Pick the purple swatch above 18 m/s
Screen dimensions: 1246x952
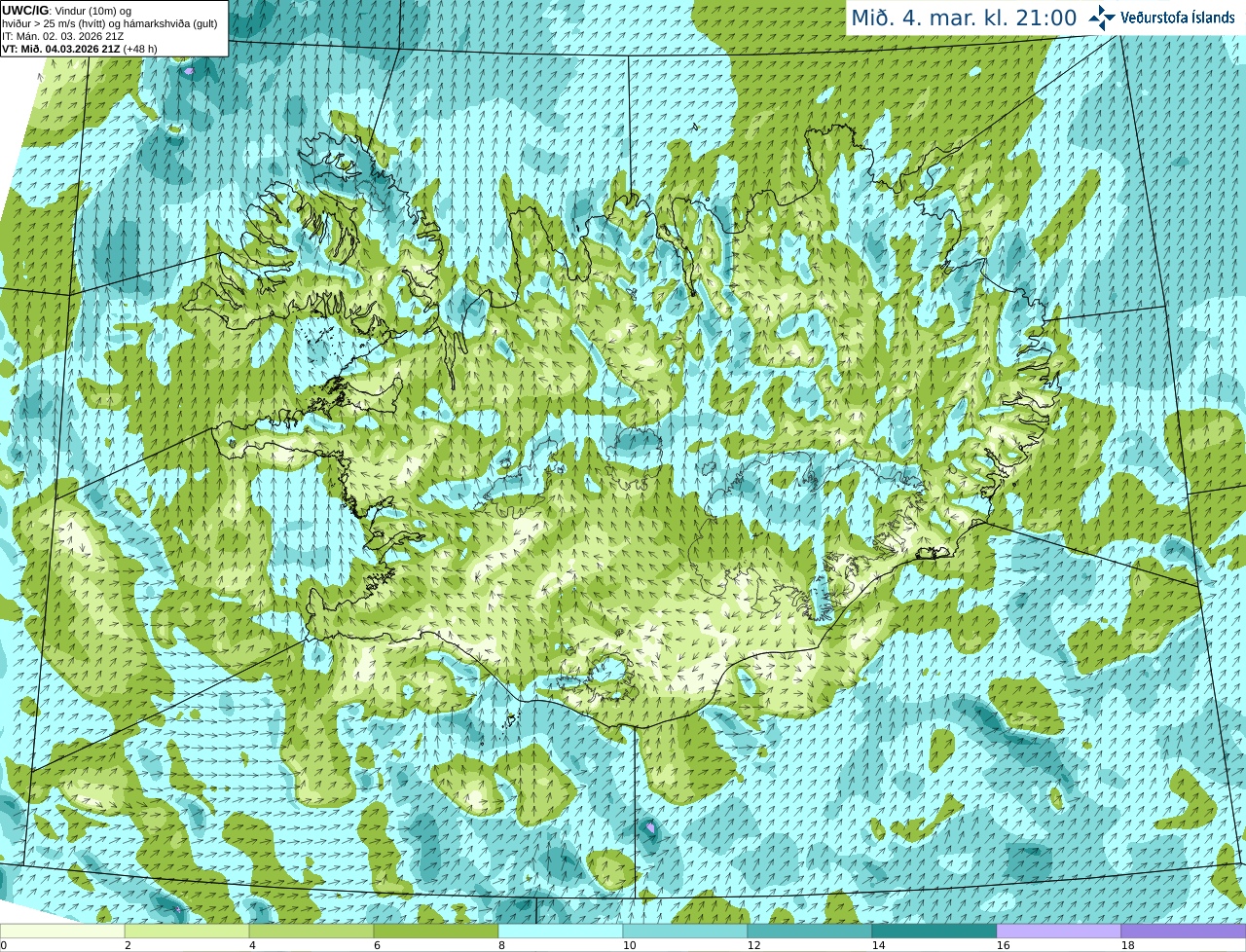(x=1184, y=931)
